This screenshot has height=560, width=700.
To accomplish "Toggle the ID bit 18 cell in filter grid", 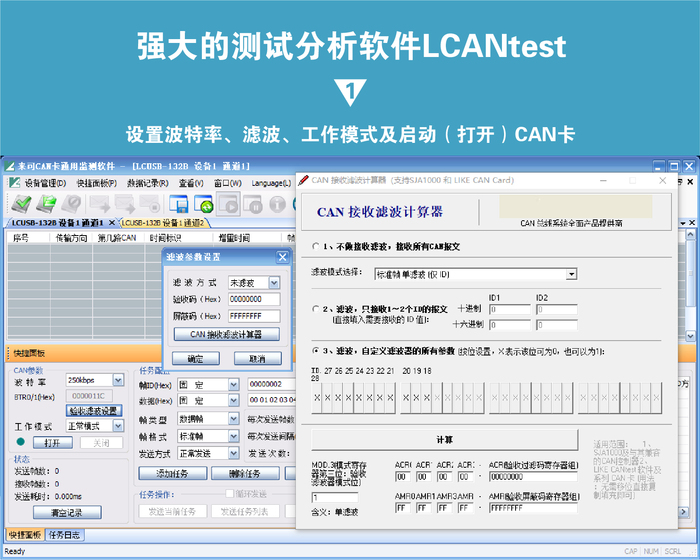I will point(427,397).
